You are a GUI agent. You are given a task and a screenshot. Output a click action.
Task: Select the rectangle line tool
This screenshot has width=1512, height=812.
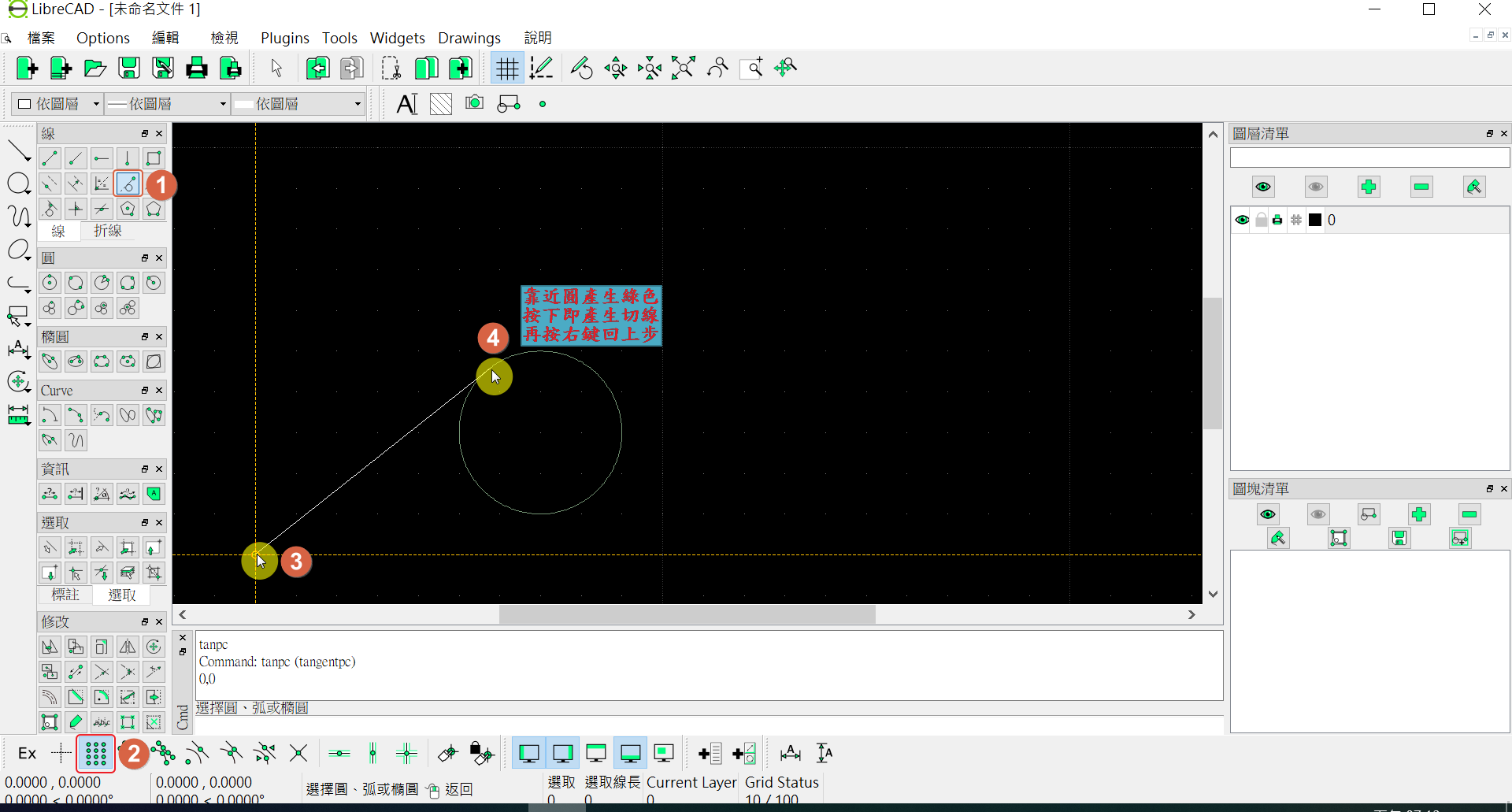[x=154, y=158]
